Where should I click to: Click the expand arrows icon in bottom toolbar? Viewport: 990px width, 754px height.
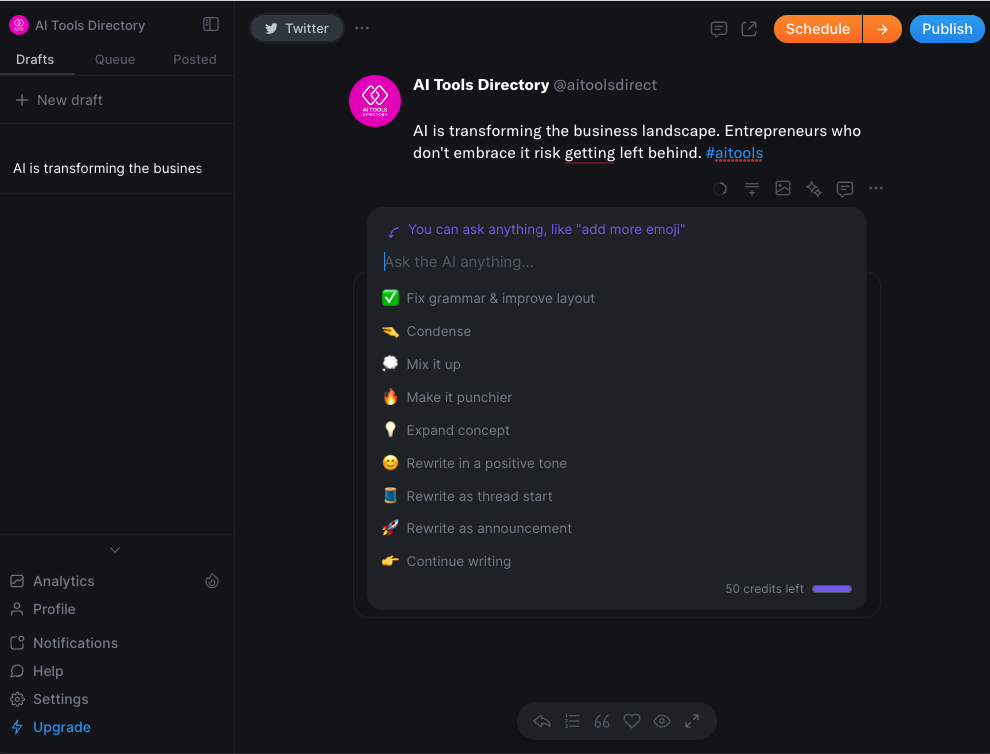coord(691,721)
